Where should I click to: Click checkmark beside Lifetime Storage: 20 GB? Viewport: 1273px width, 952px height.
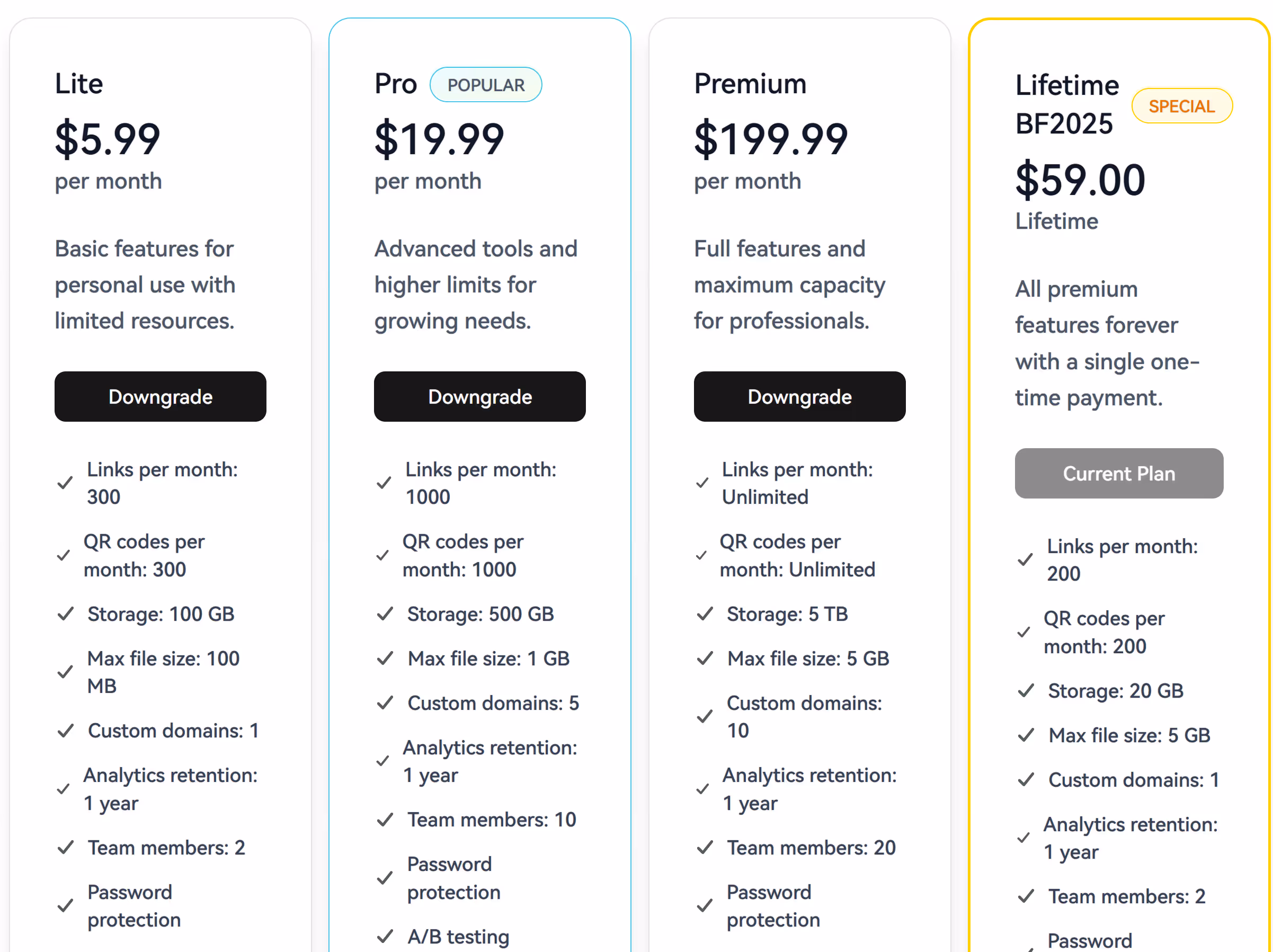[1026, 691]
